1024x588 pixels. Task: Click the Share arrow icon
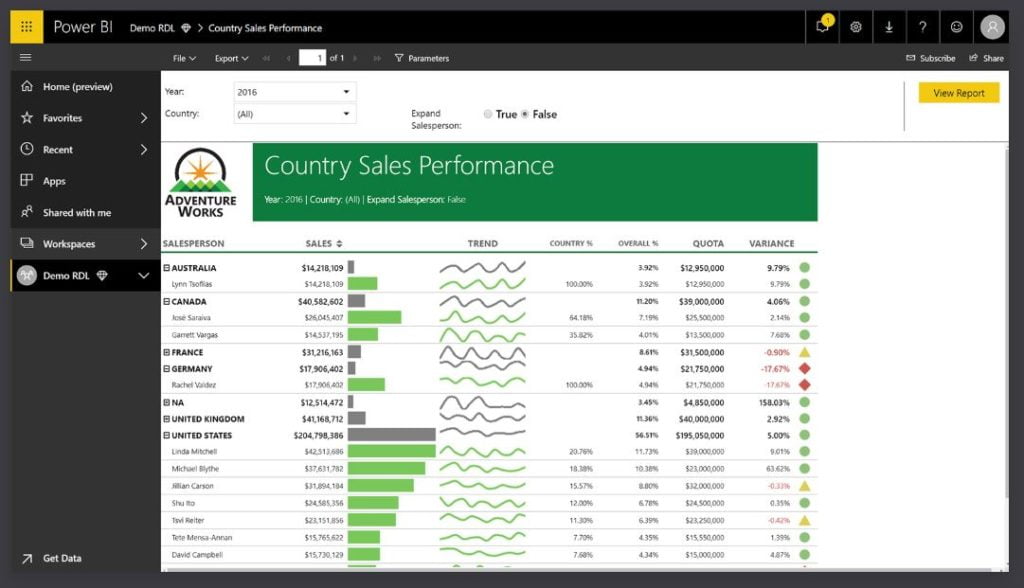[x=973, y=57]
